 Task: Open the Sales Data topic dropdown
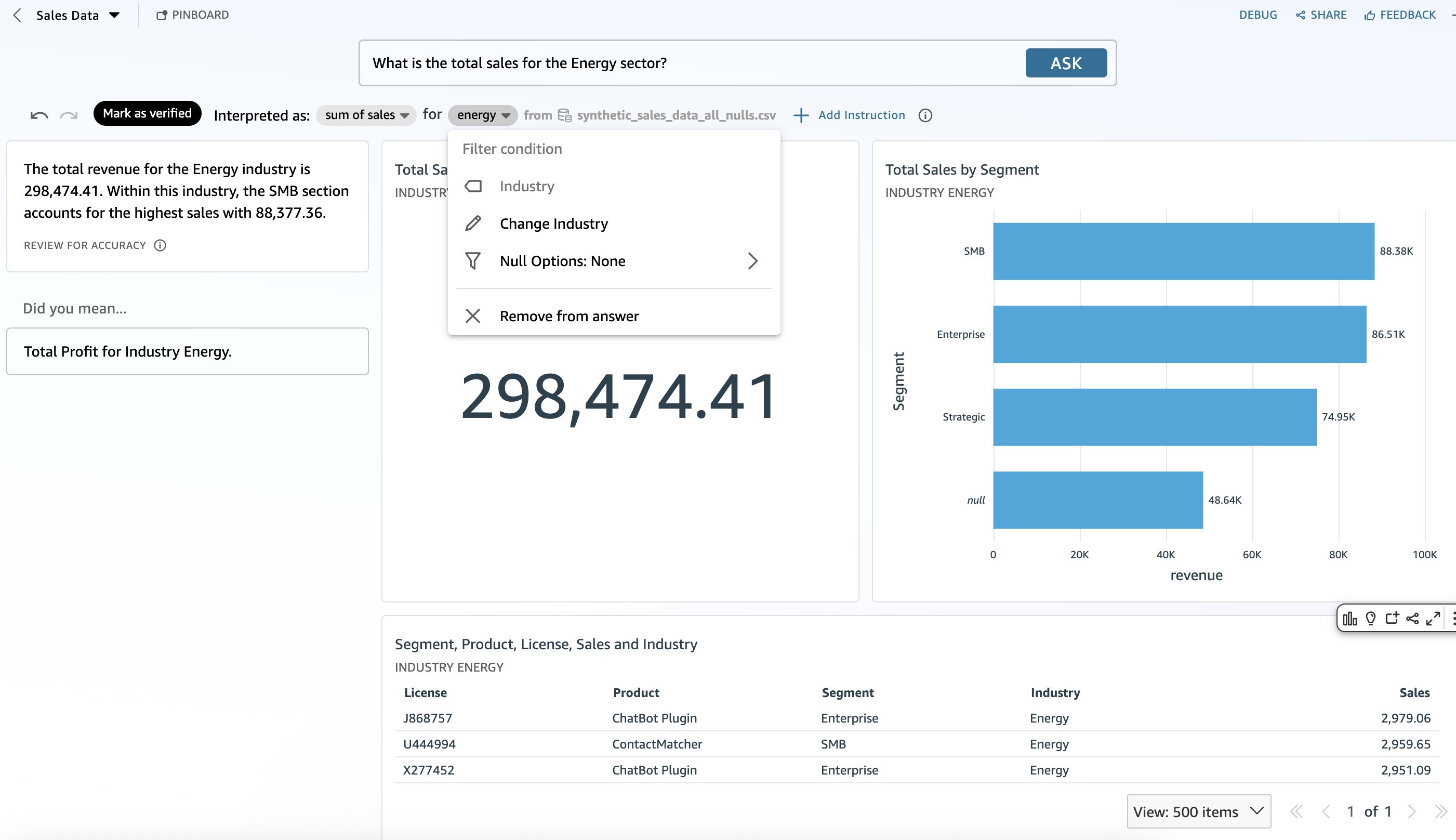[77, 15]
